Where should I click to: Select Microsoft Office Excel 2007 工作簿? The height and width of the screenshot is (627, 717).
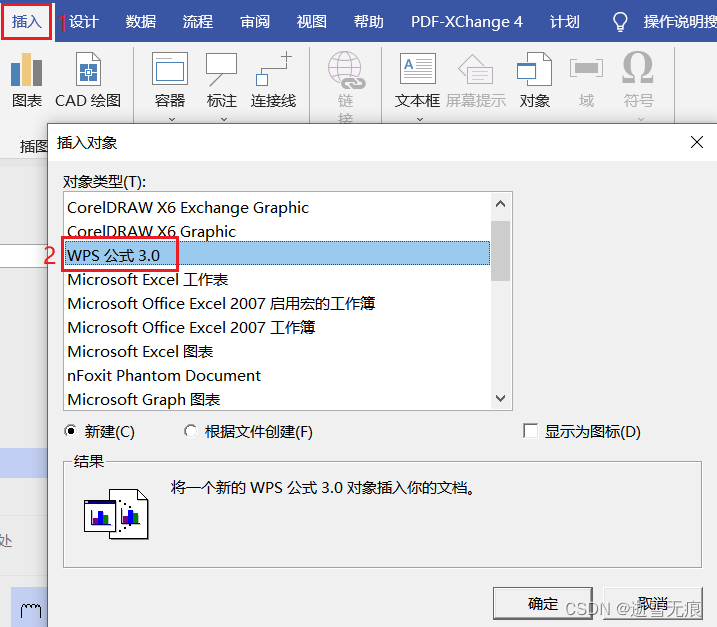point(277,327)
